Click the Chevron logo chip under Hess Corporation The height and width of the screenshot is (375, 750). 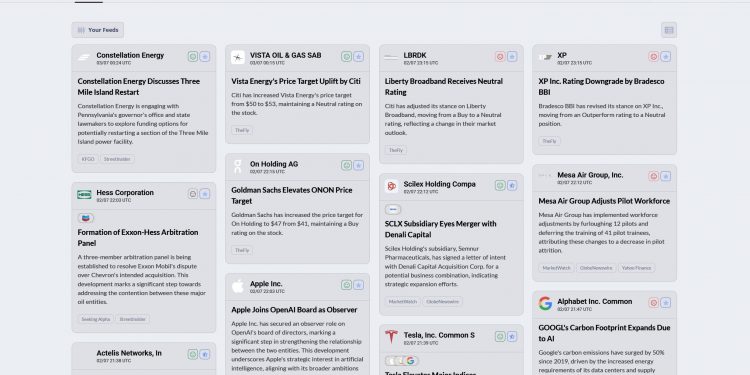pos(86,218)
